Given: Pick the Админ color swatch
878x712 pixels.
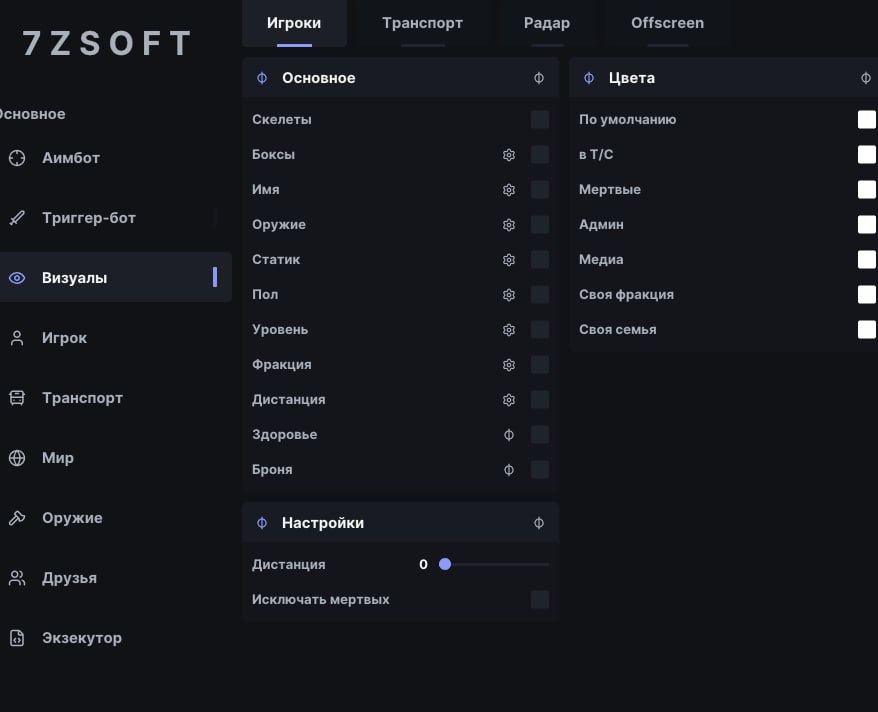Looking at the screenshot, I should 867,224.
